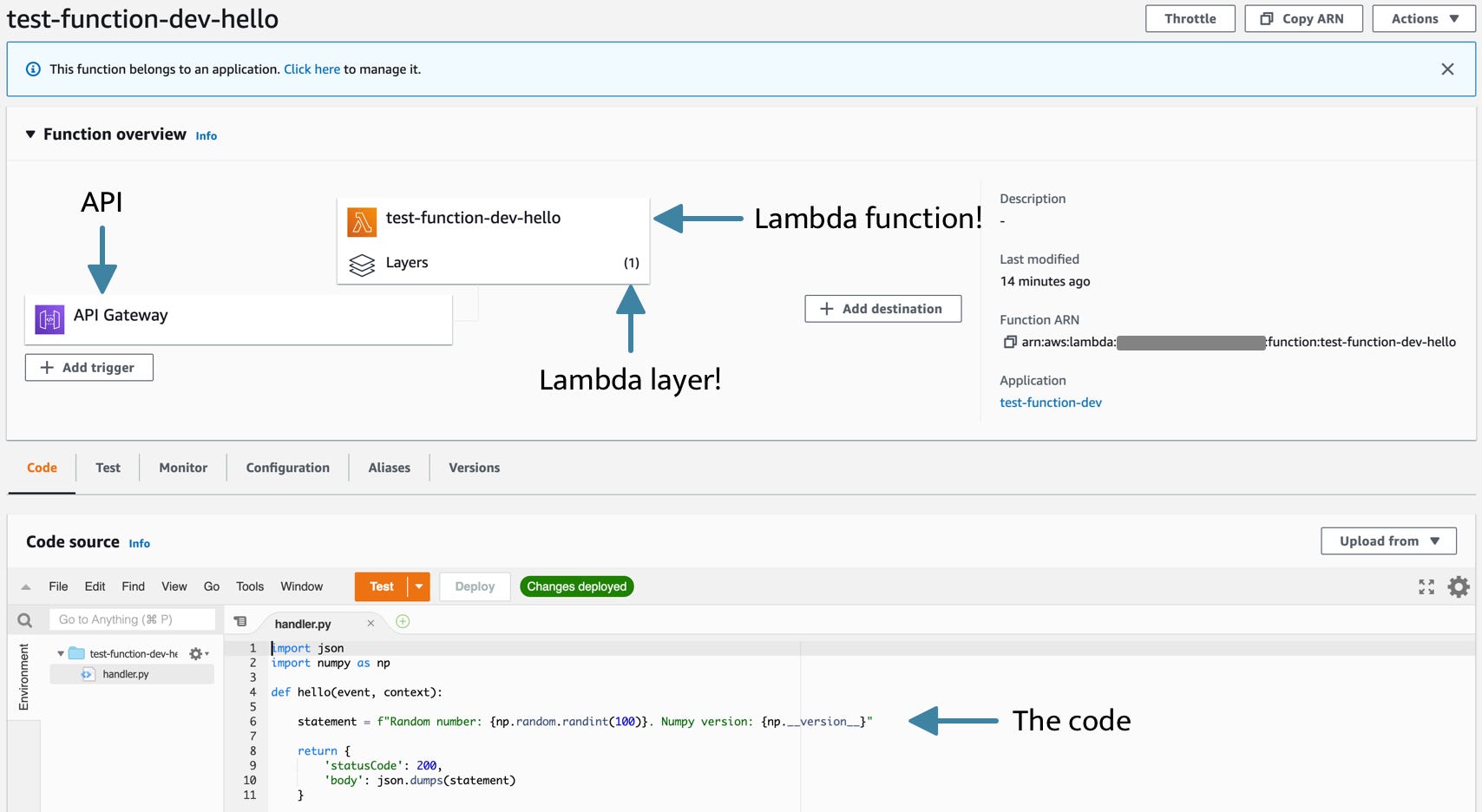Viewport: 1482px width, 812px height.
Task: Open a new editor tab with plus icon
Action: coord(403,621)
